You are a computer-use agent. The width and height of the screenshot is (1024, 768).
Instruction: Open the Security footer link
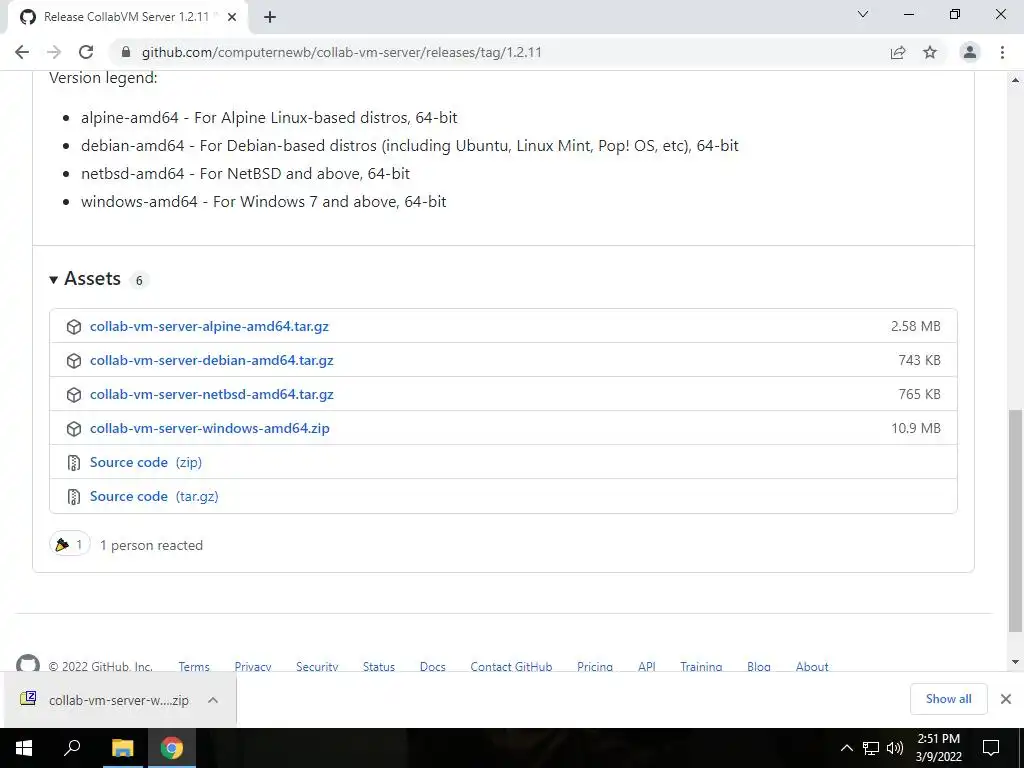[317, 666]
